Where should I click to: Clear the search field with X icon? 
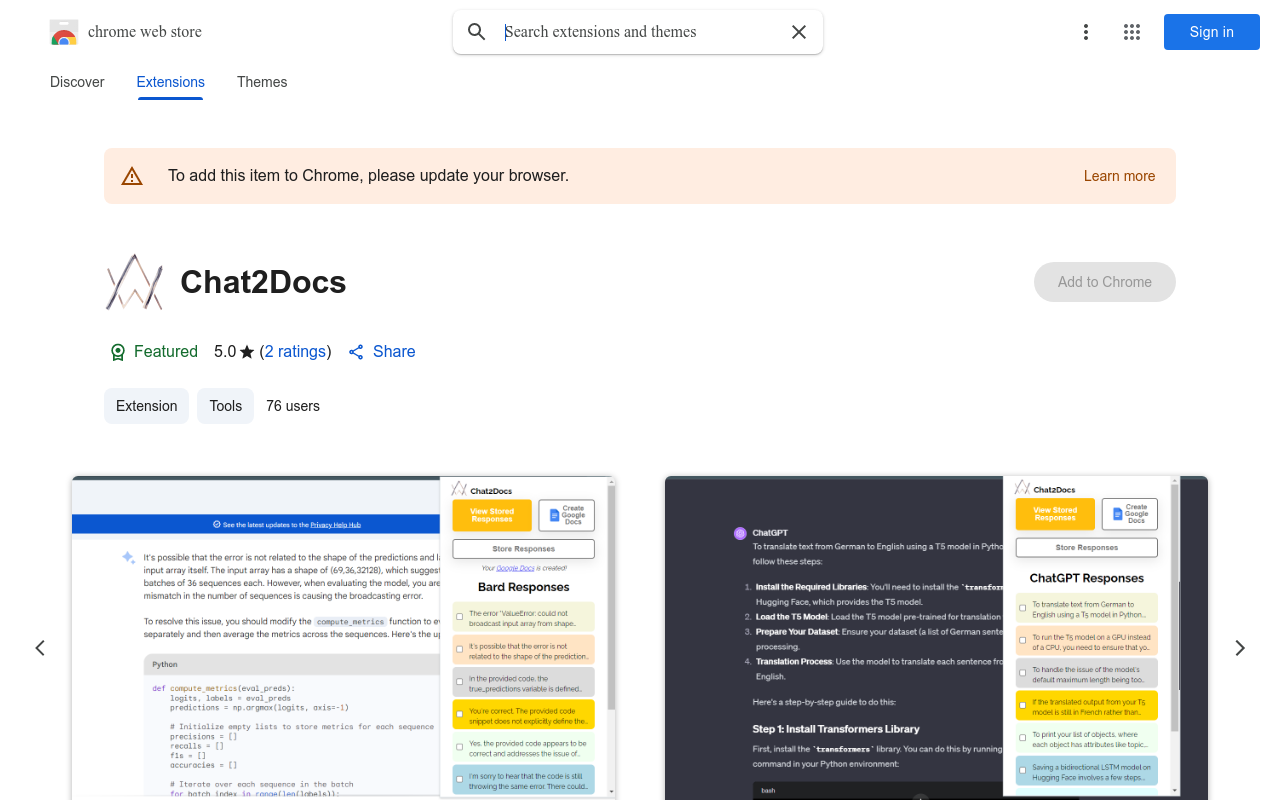[799, 32]
